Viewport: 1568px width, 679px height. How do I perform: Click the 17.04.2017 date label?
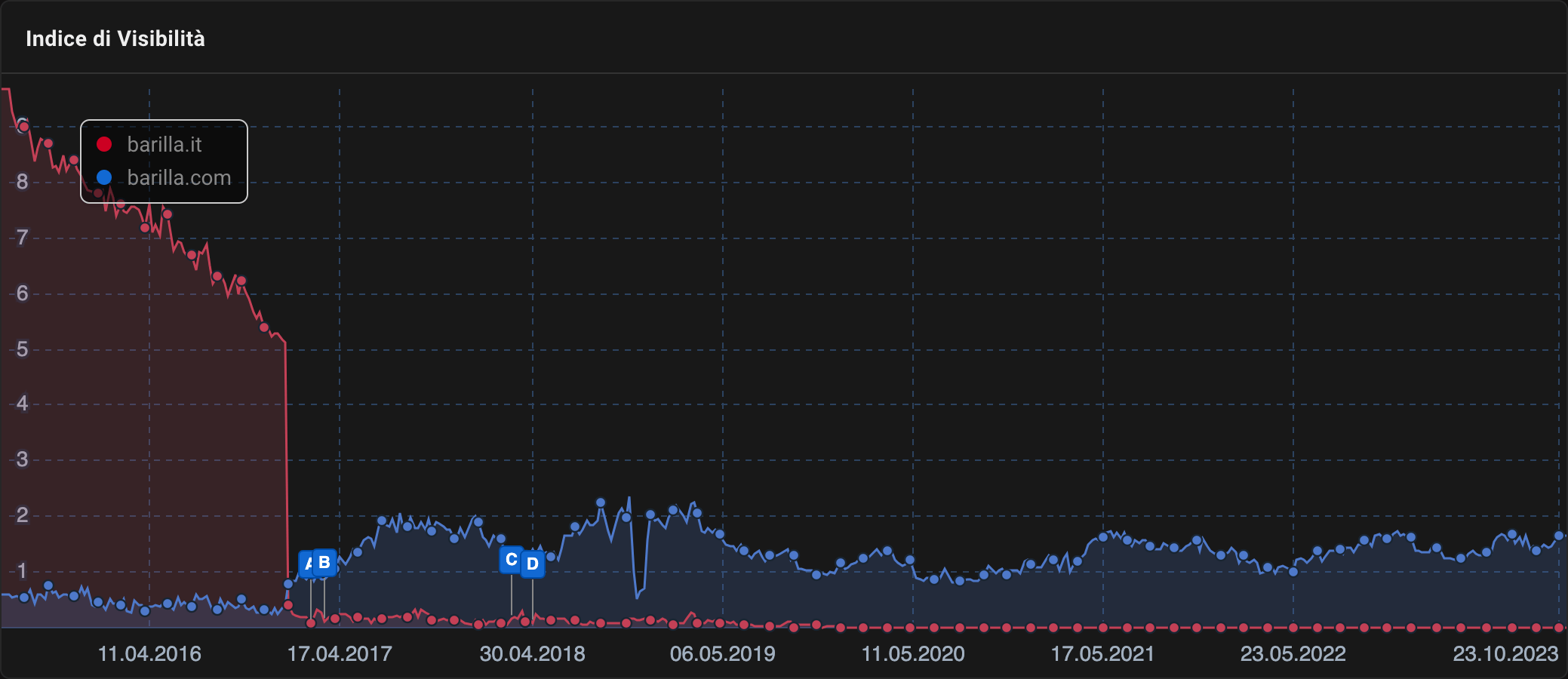coord(340,653)
